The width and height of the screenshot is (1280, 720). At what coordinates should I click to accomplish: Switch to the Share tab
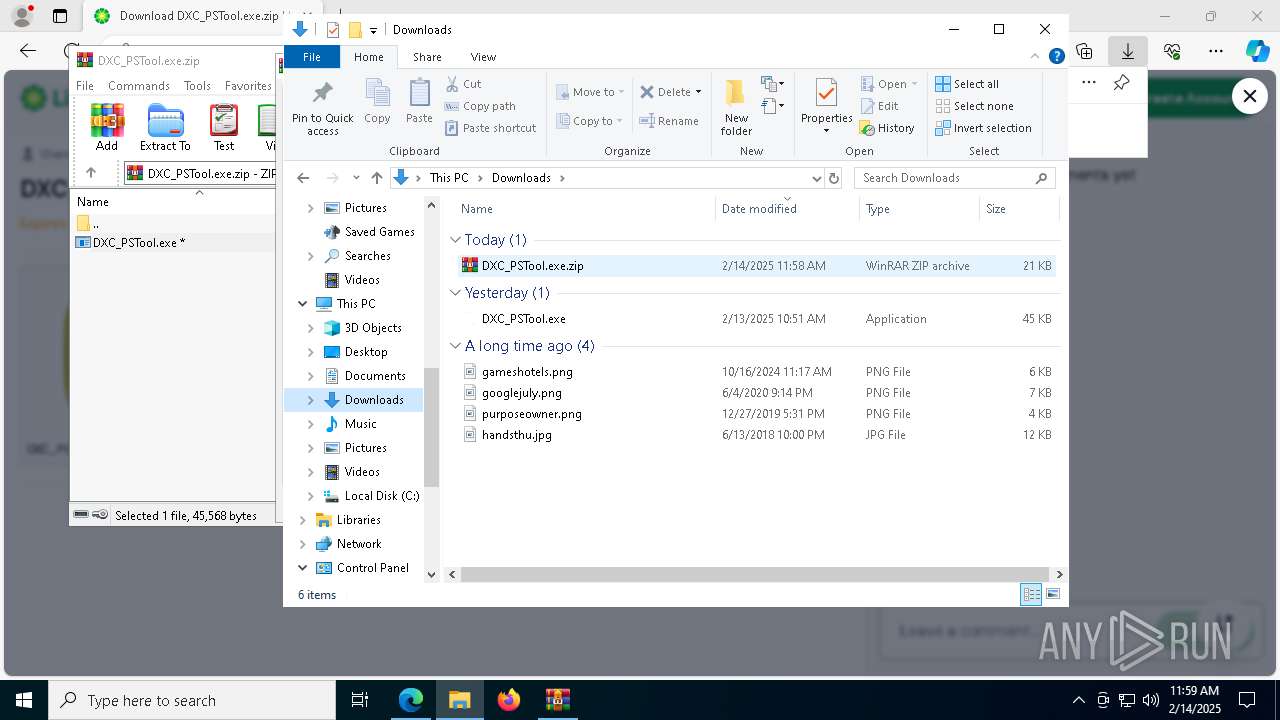[427, 57]
